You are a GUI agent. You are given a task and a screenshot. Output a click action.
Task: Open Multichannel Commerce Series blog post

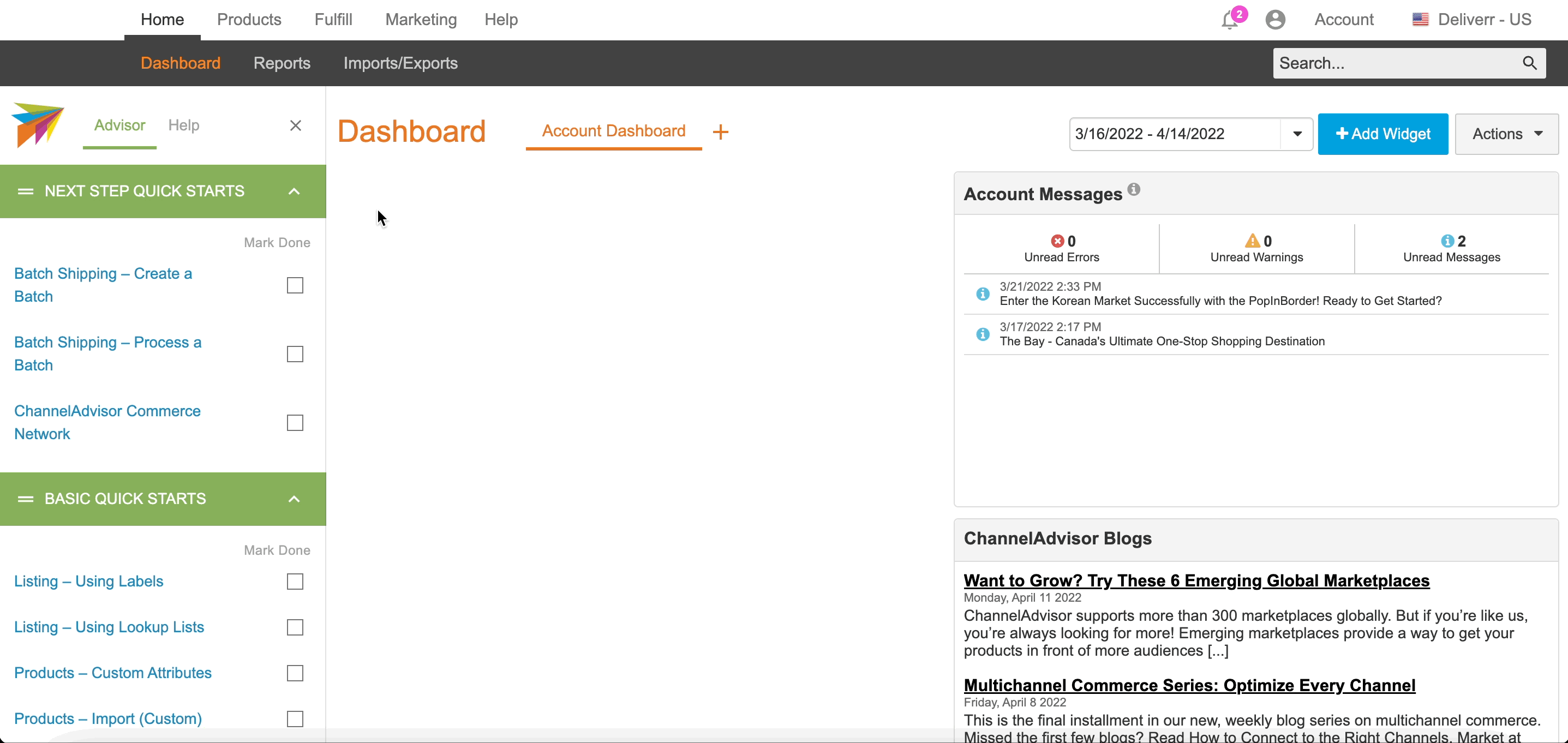(x=1189, y=685)
